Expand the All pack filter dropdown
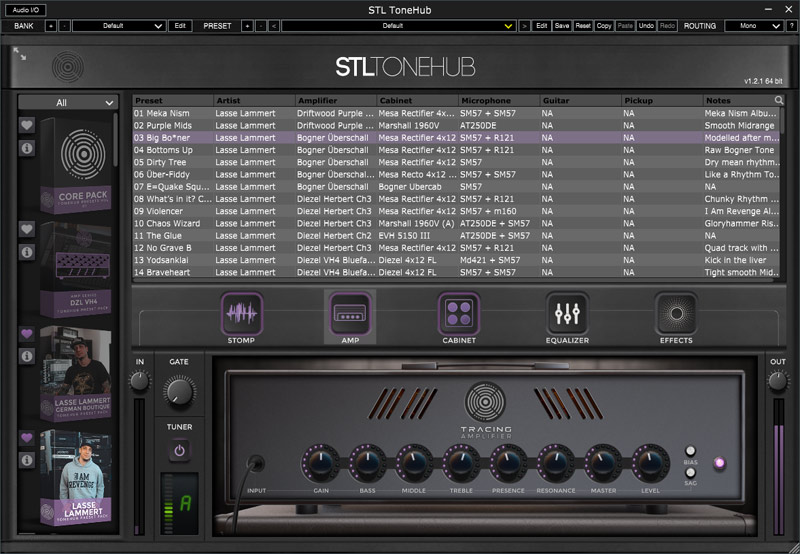 click(x=68, y=102)
